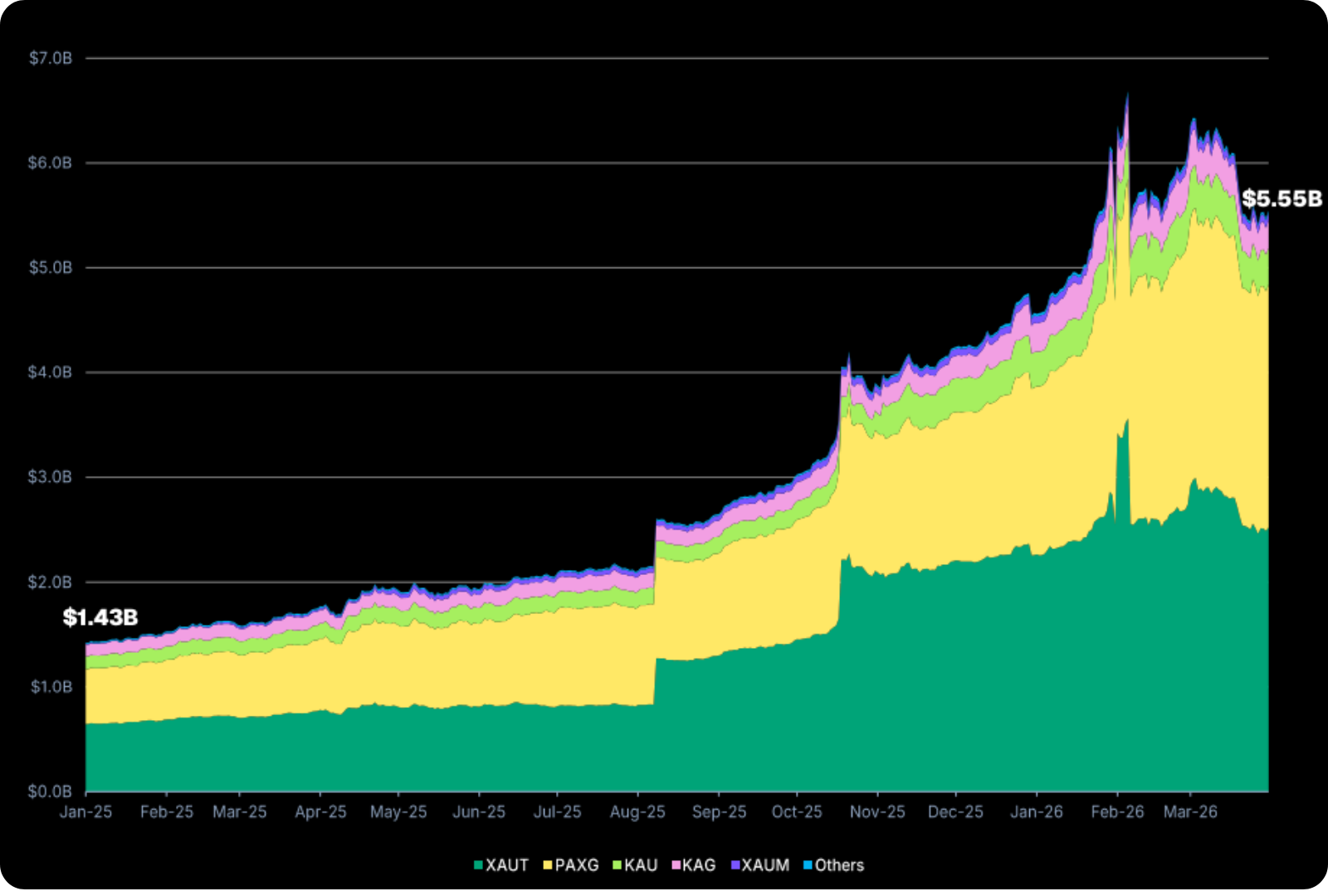Toggle the KAU legend label
The image size is (1328, 896).
click(641, 865)
